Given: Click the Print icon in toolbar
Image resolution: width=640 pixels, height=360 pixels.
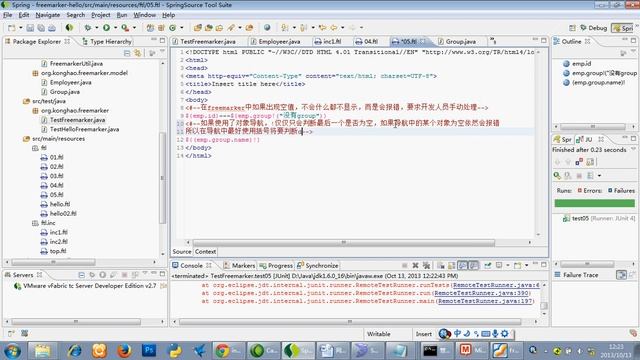Looking at the screenshot, I should point(52,28).
